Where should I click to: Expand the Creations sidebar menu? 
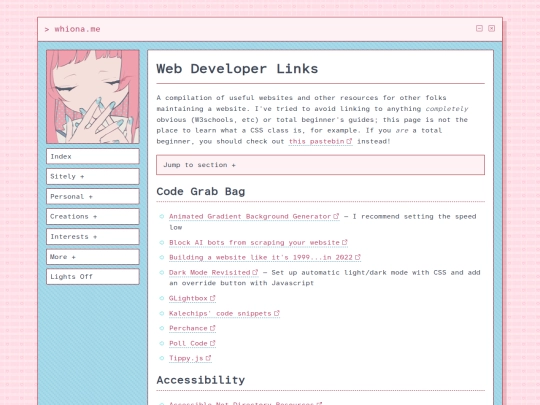[x=93, y=217]
